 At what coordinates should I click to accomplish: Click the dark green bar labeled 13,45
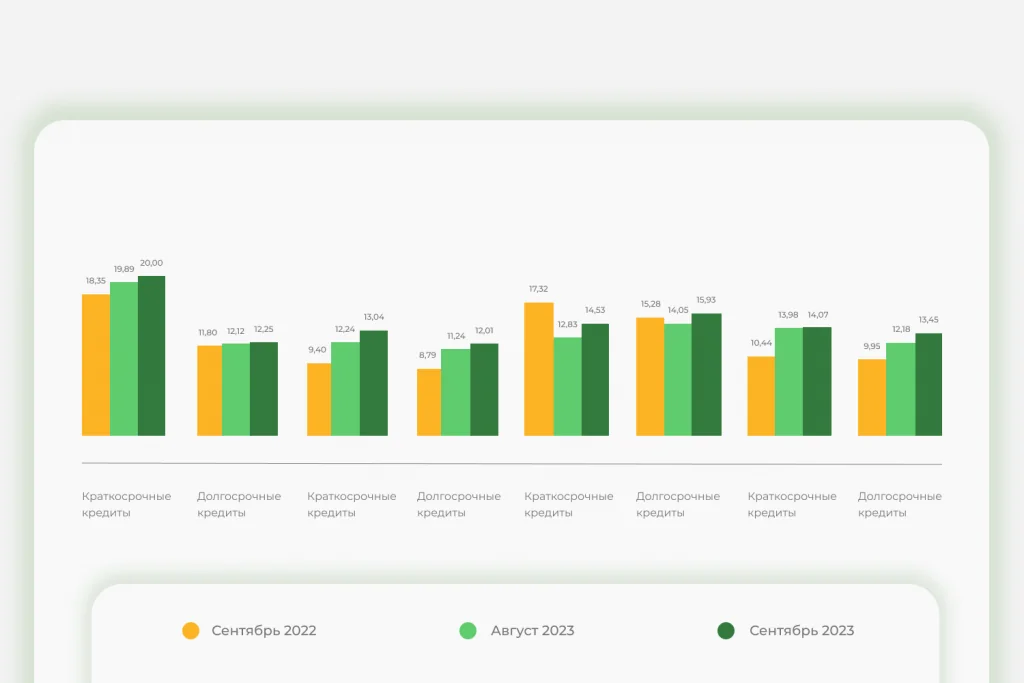point(929,385)
